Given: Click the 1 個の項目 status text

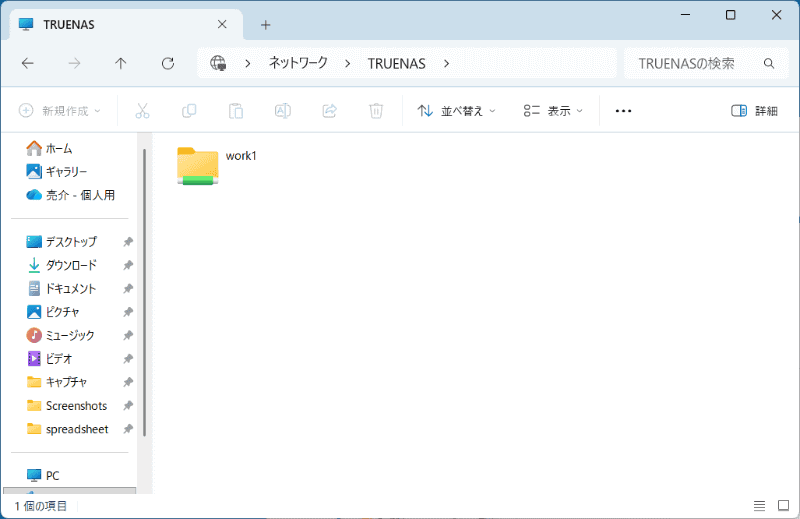Looking at the screenshot, I should pyautogui.click(x=41, y=506).
